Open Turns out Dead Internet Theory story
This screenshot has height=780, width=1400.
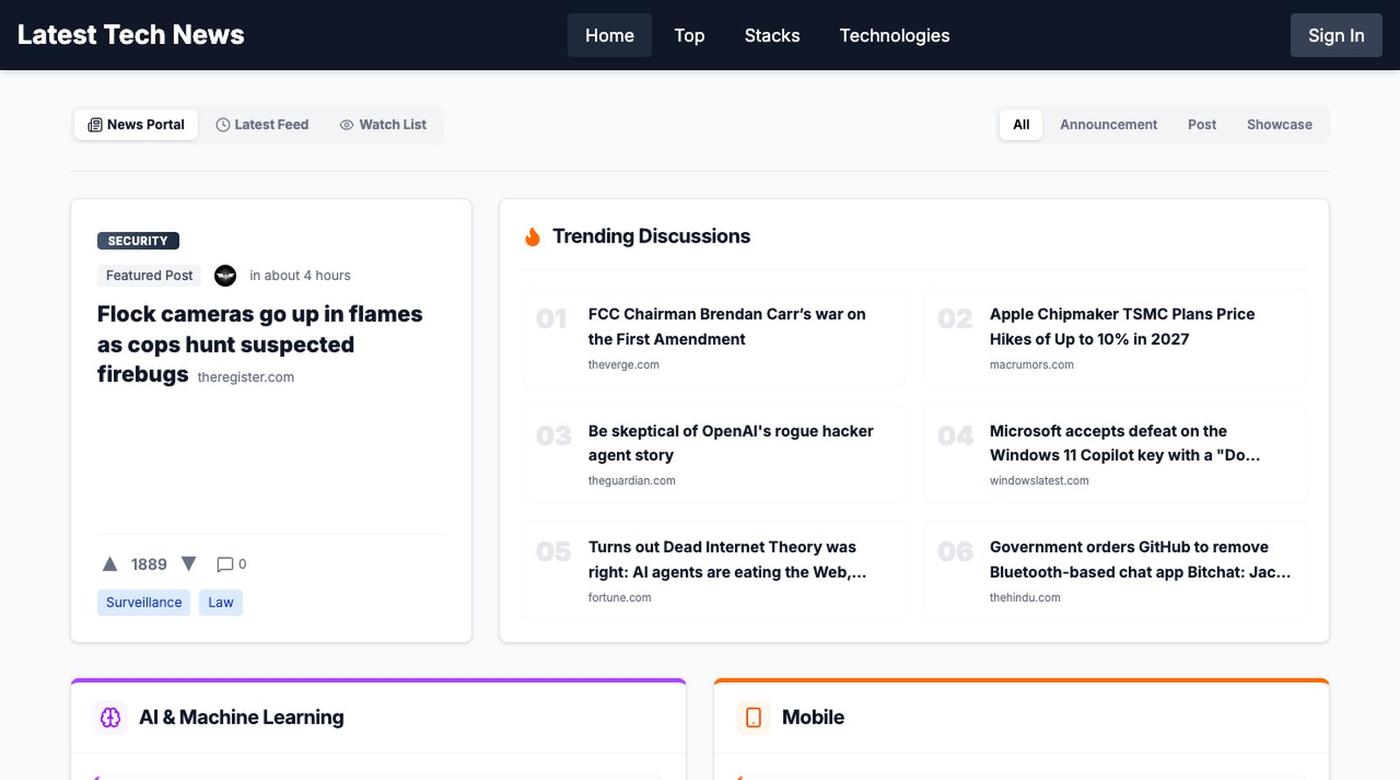coord(727,559)
